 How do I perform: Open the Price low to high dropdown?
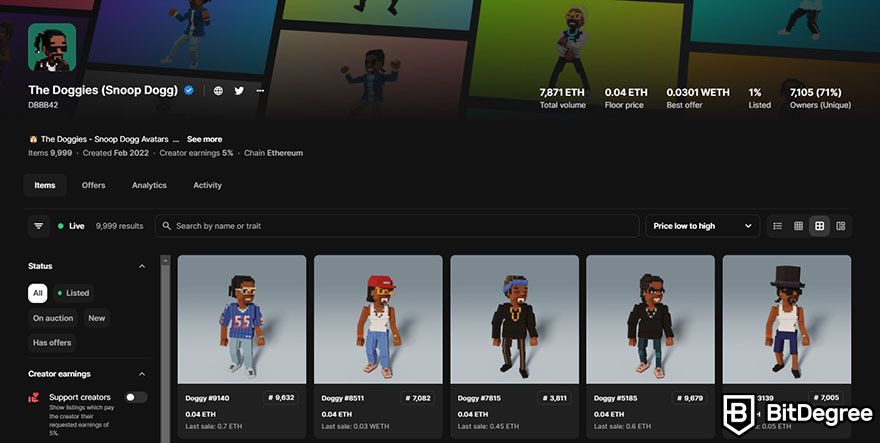(703, 226)
